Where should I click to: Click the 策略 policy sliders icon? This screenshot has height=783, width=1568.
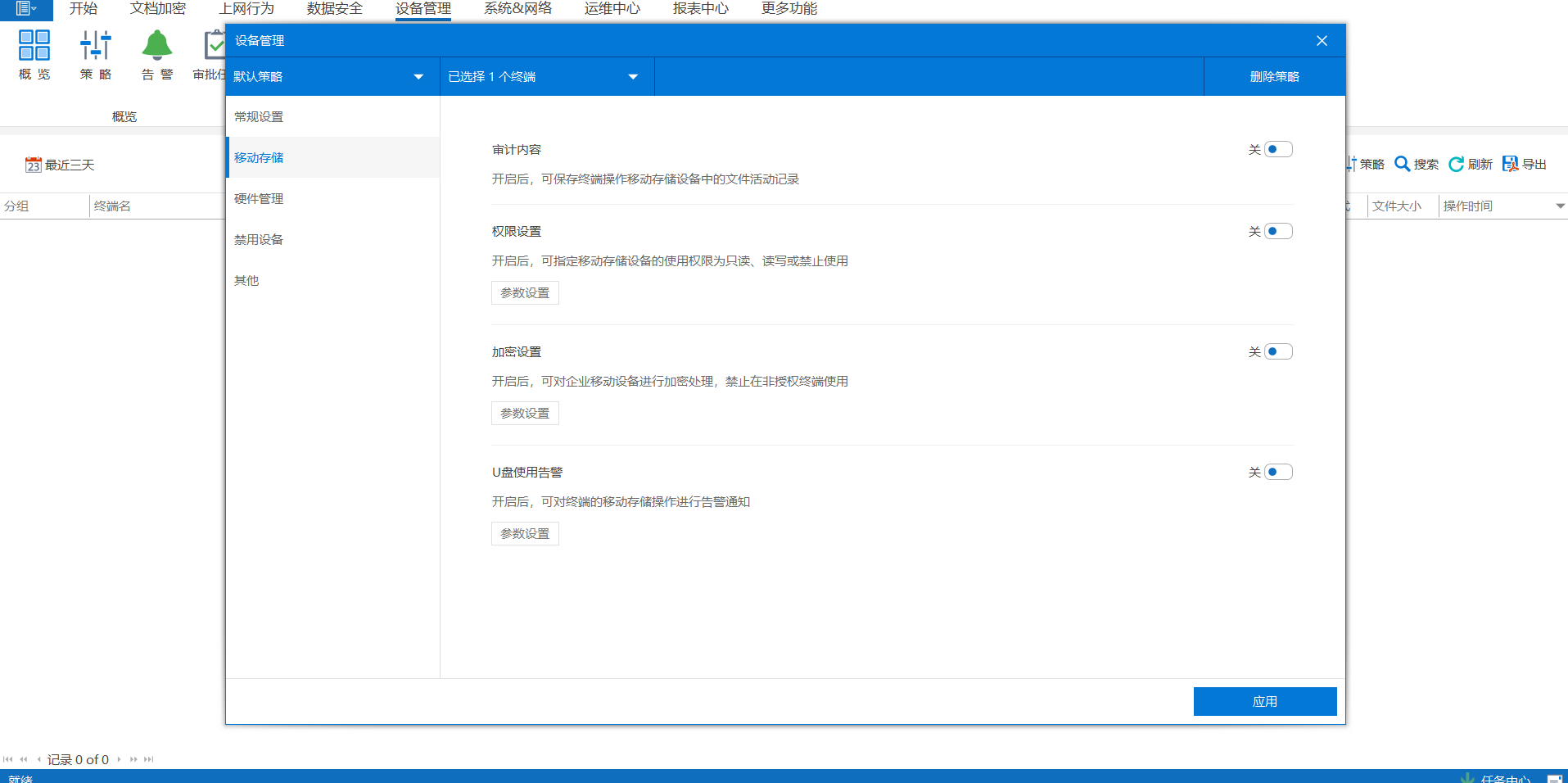click(x=96, y=46)
